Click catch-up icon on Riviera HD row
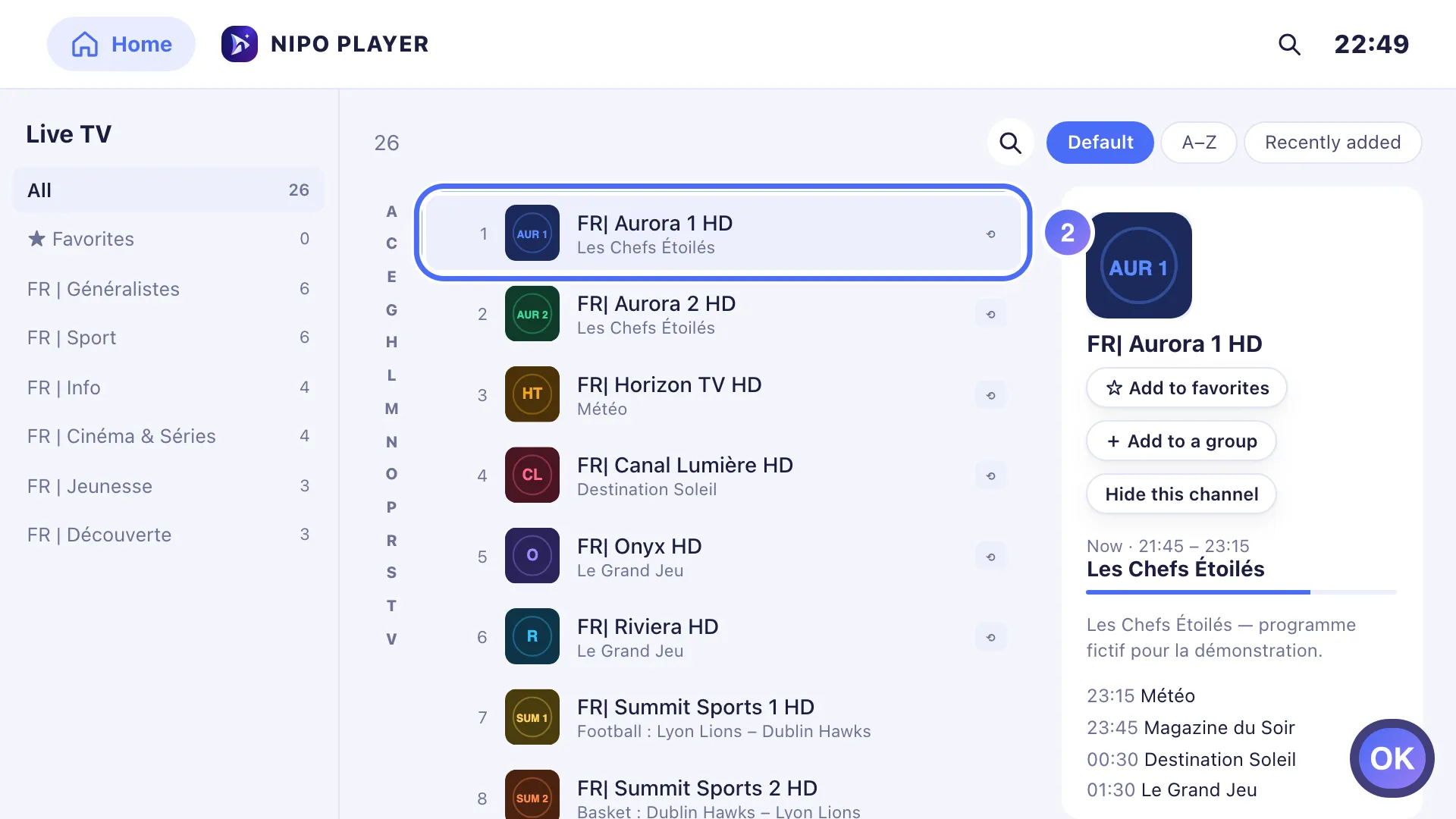Screen dimensions: 1456x819 pyautogui.click(x=990, y=638)
